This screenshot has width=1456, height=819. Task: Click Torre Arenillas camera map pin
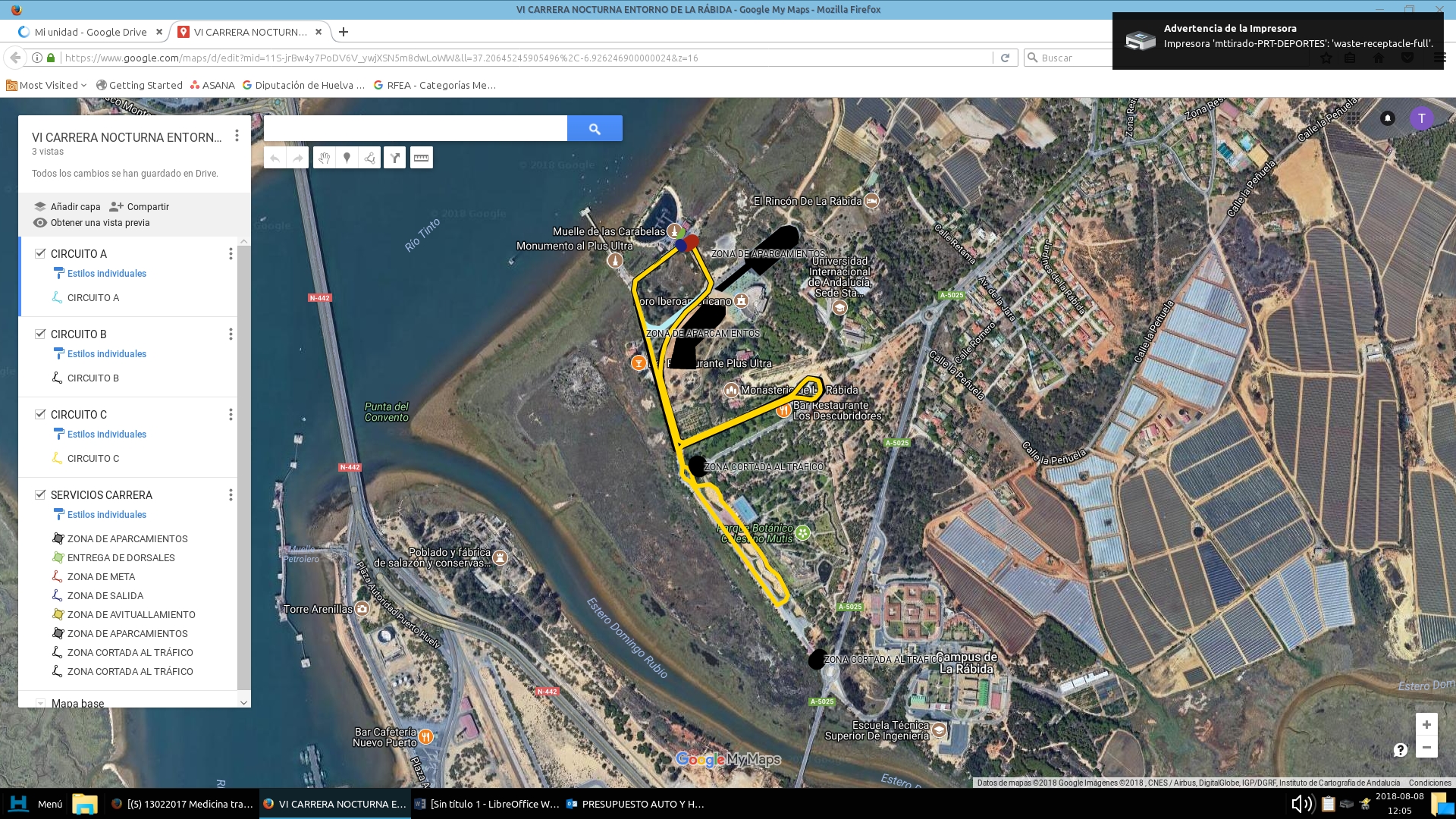[362, 608]
